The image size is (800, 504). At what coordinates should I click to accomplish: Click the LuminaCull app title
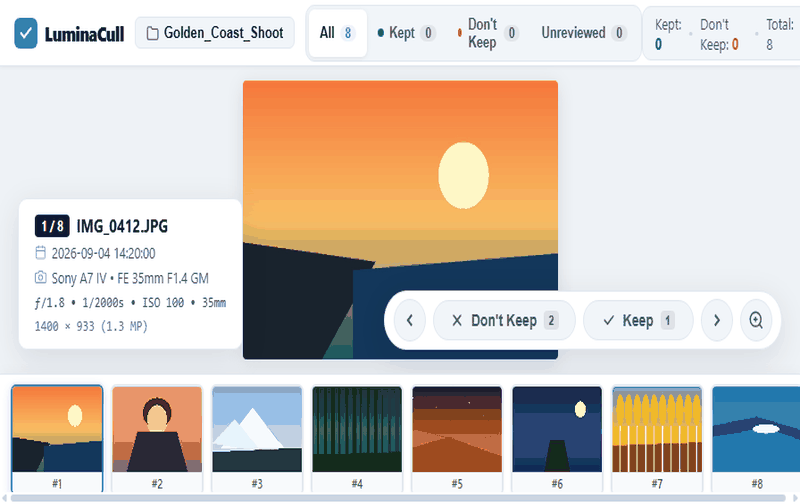pyautogui.click(x=84, y=34)
